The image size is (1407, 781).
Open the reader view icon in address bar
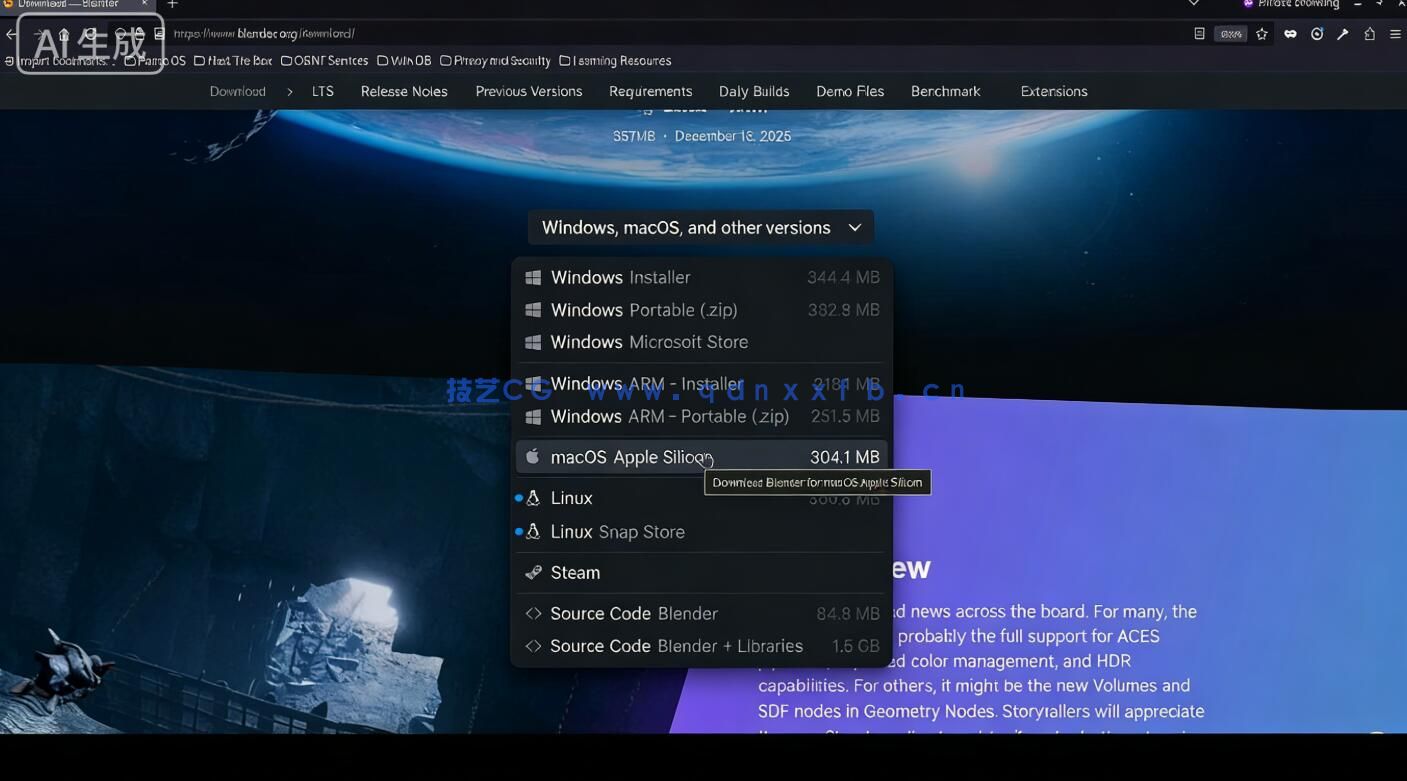click(1199, 34)
